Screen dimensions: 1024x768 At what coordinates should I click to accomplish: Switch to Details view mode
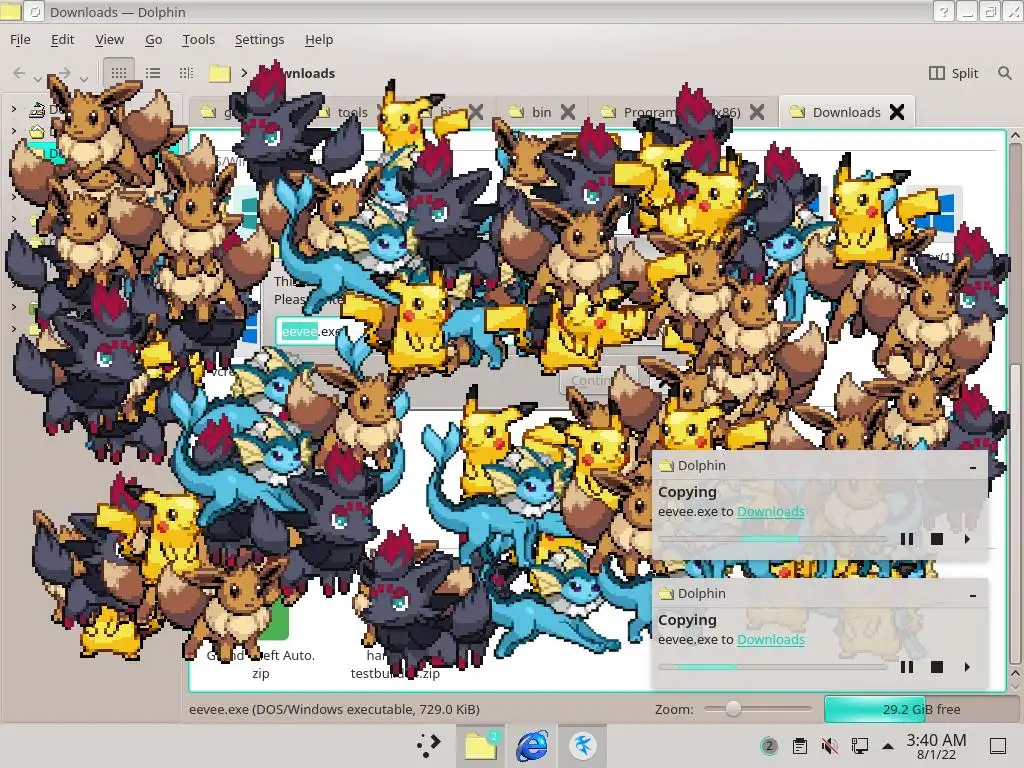click(186, 73)
